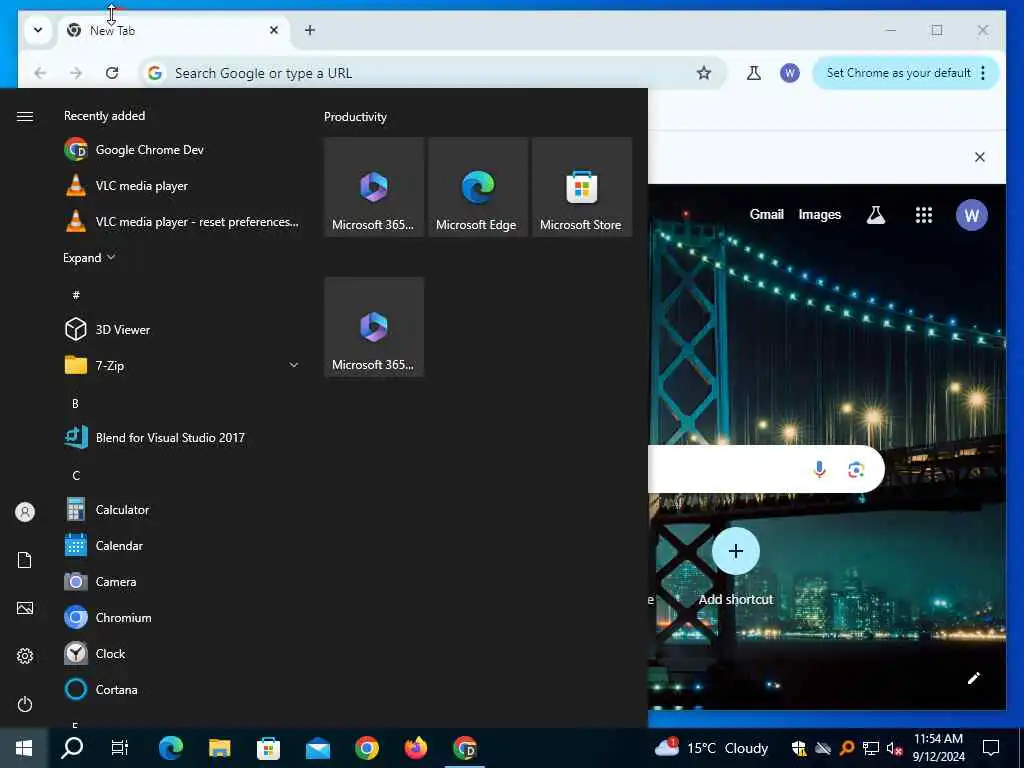Open Documents from Start sidebar
The height and width of the screenshot is (768, 1024).
coord(25,560)
